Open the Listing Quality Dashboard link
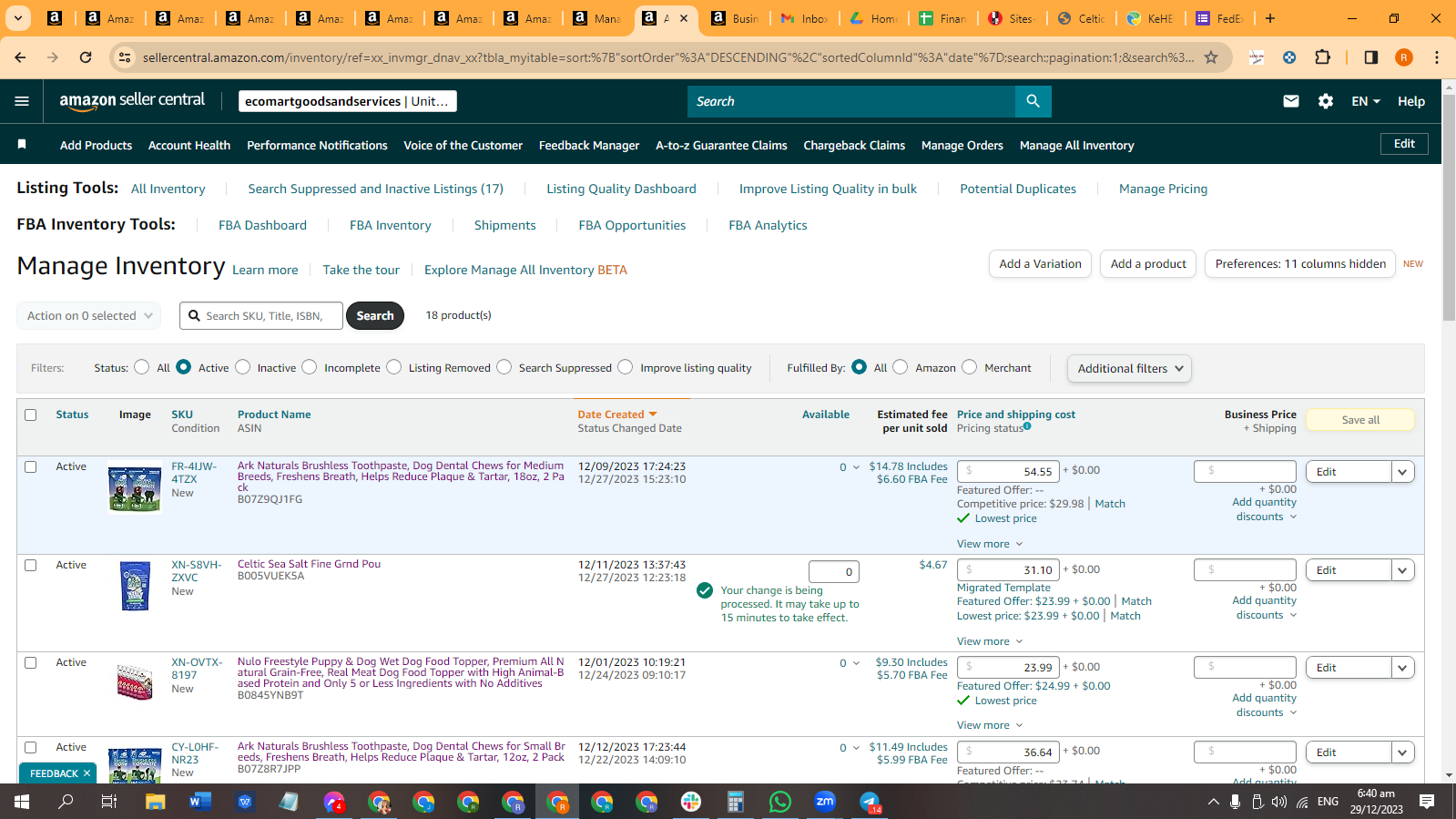The width and height of the screenshot is (1456, 819). click(x=621, y=189)
